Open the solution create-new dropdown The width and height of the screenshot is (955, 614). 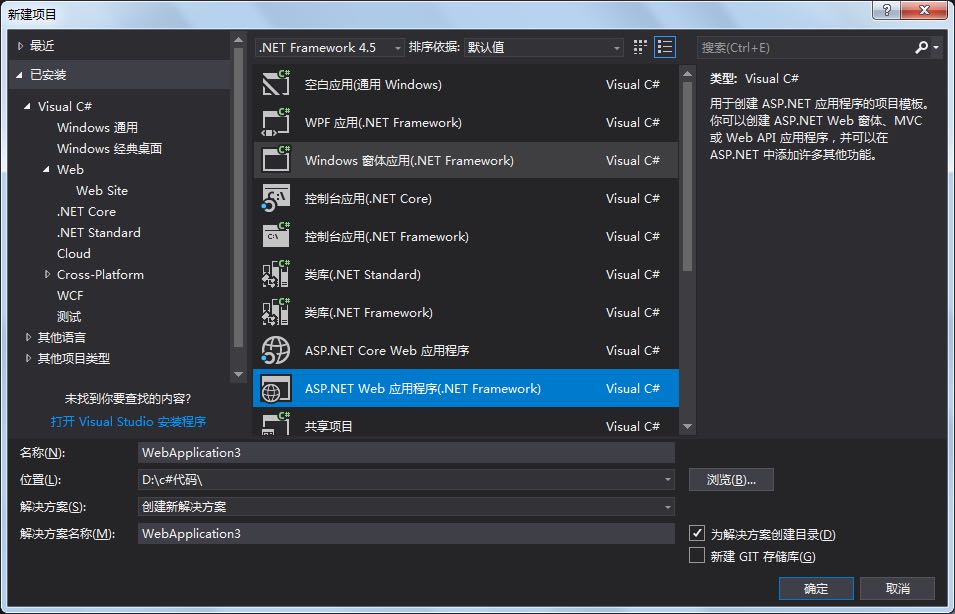coord(406,507)
